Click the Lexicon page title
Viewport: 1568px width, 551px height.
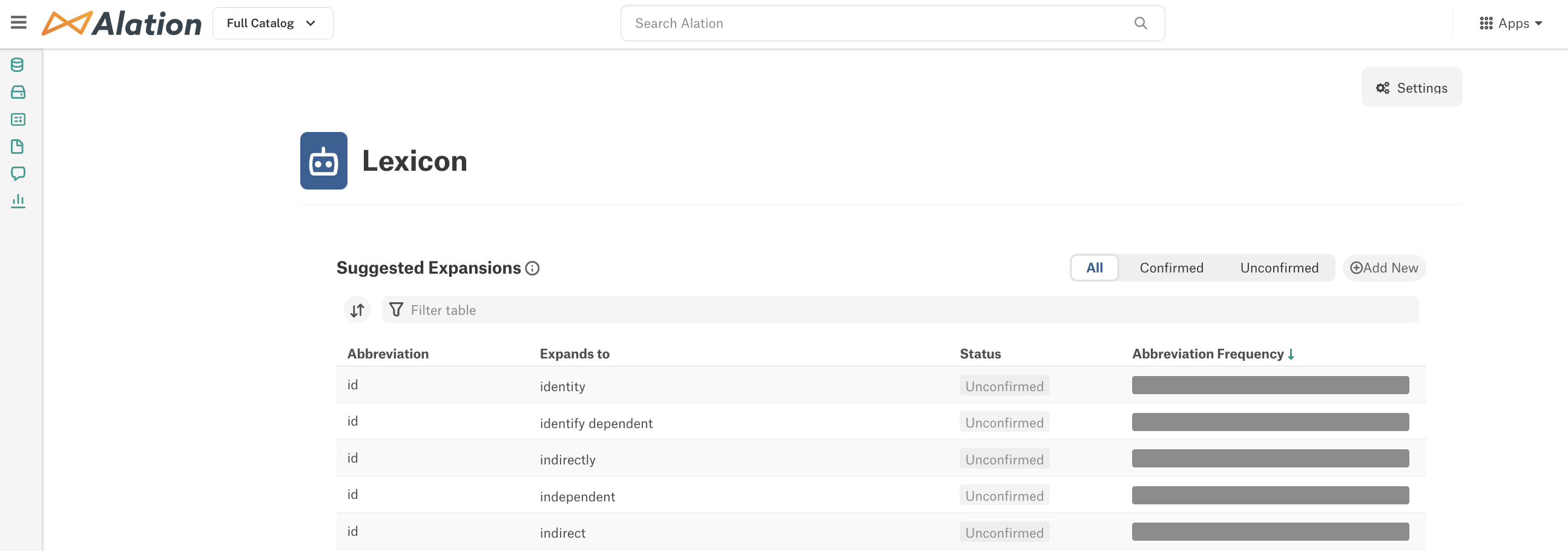click(415, 160)
